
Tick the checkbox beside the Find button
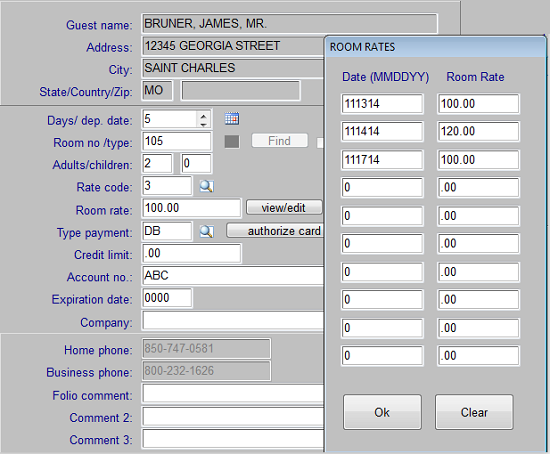(320, 142)
